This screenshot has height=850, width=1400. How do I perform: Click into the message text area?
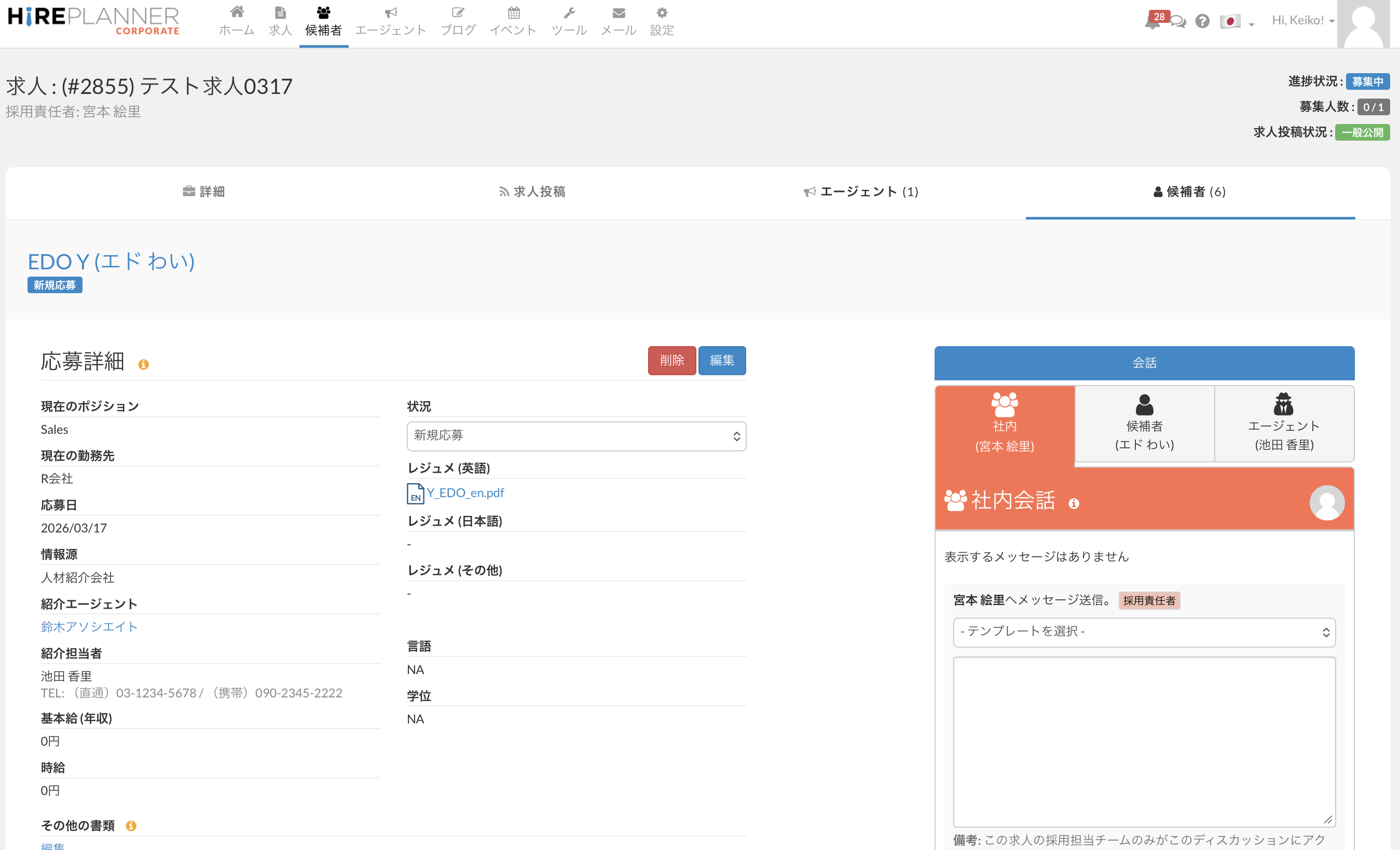click(x=1144, y=741)
